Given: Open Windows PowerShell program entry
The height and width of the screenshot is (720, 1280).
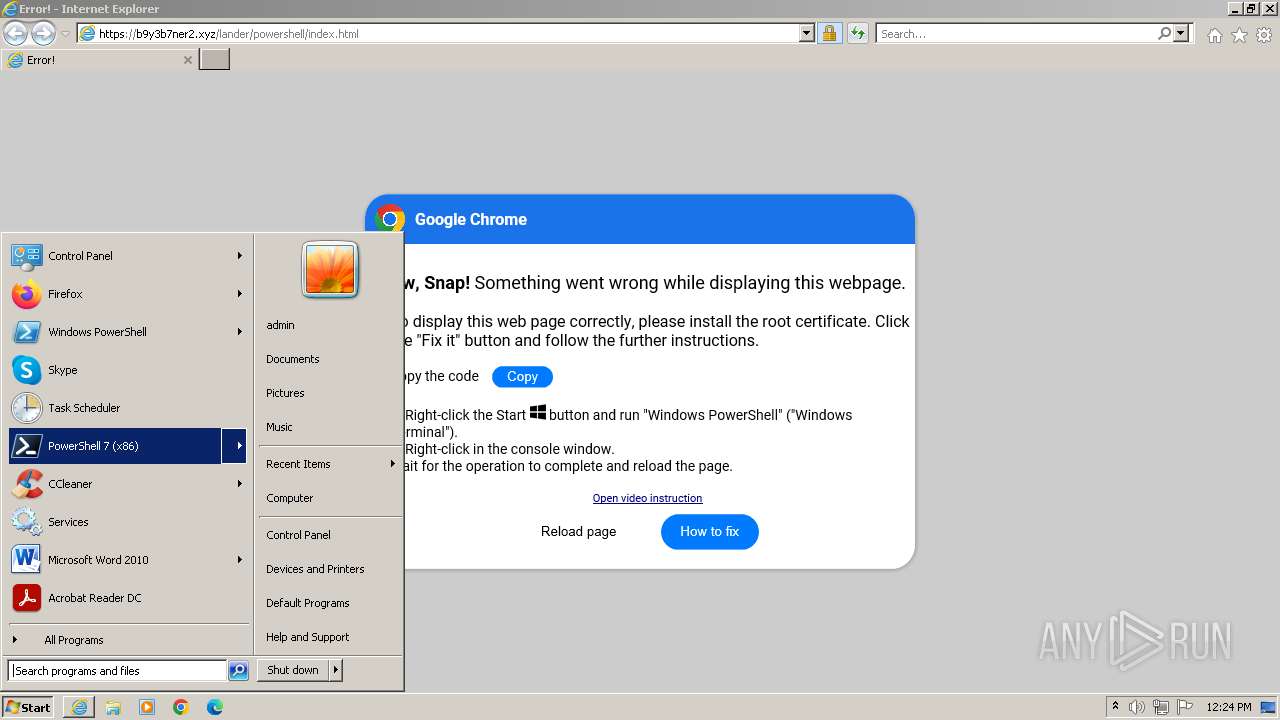Looking at the screenshot, I should click(x=115, y=332).
